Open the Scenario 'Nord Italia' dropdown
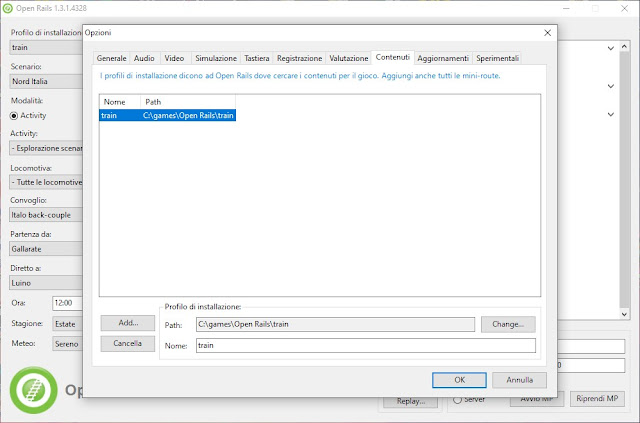 [46, 81]
